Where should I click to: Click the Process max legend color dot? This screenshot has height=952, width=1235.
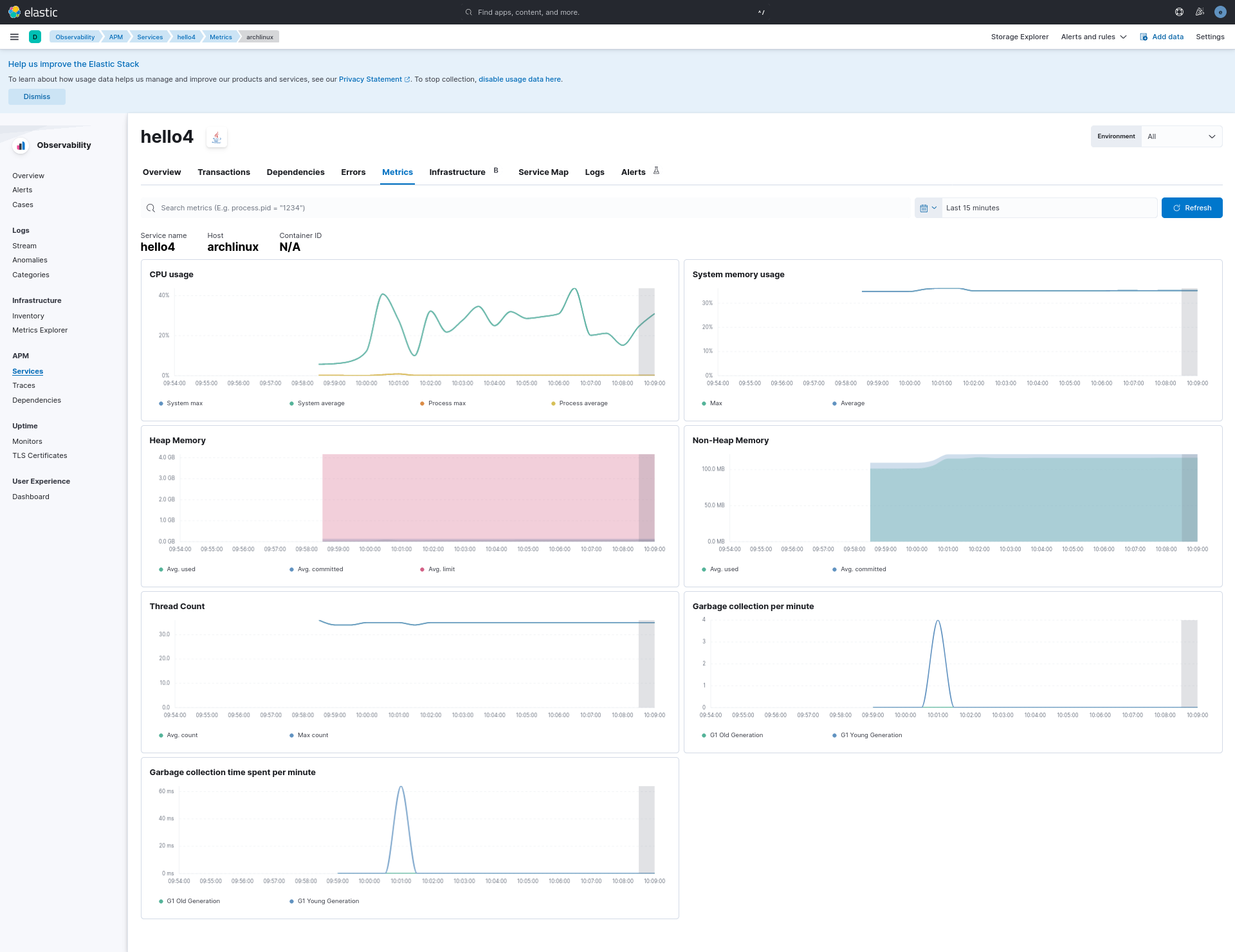(422, 403)
